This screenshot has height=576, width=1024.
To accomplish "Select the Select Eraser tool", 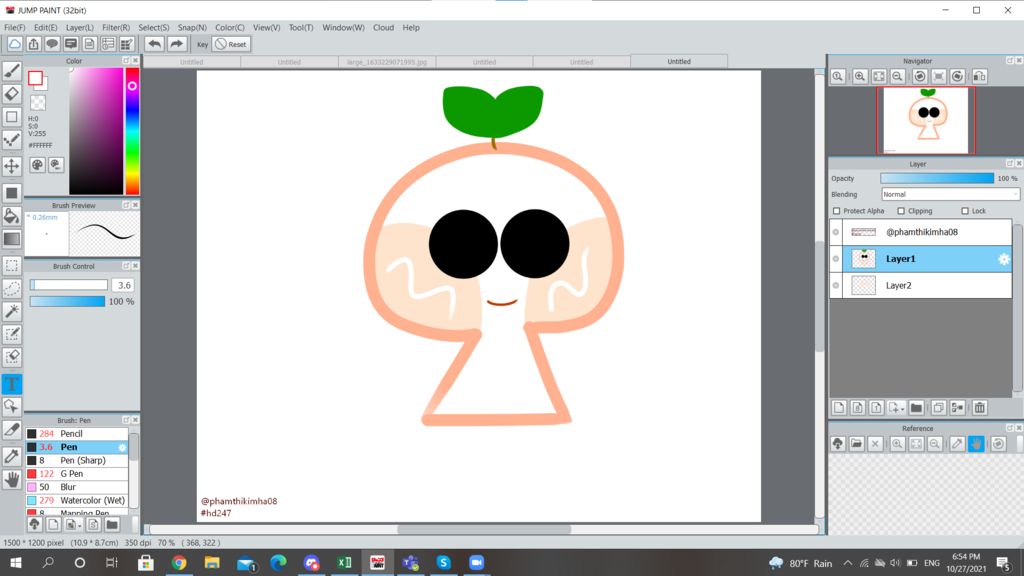I will 12,357.
